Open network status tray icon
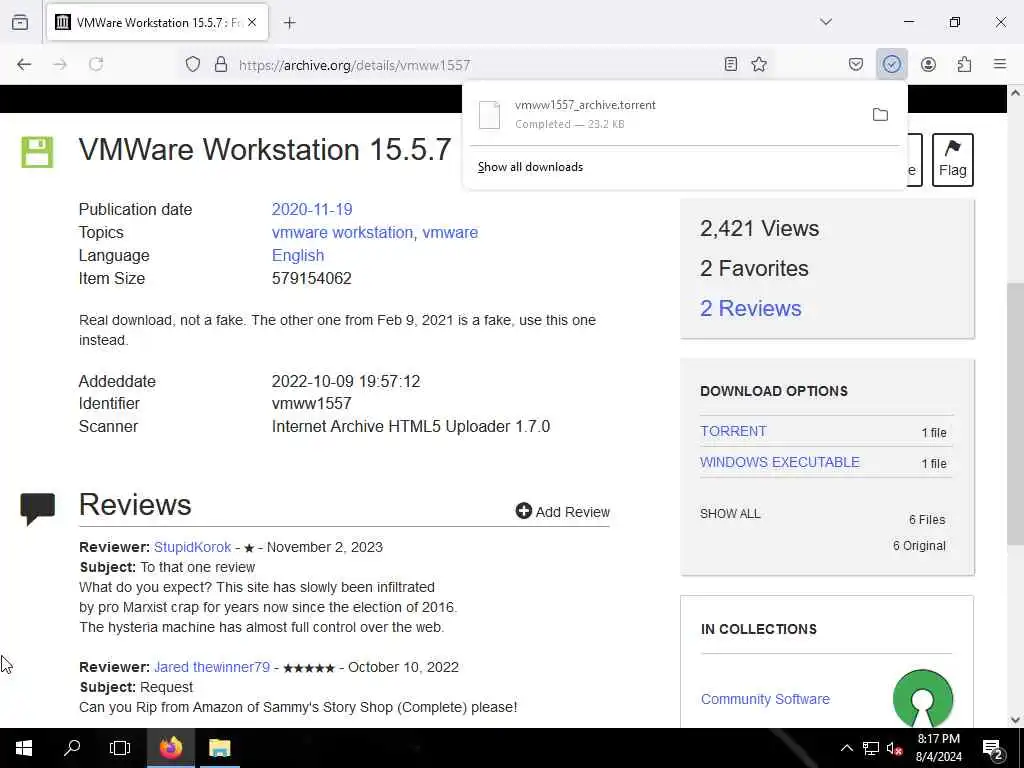This screenshot has height=768, width=1024. pyautogui.click(x=871, y=748)
